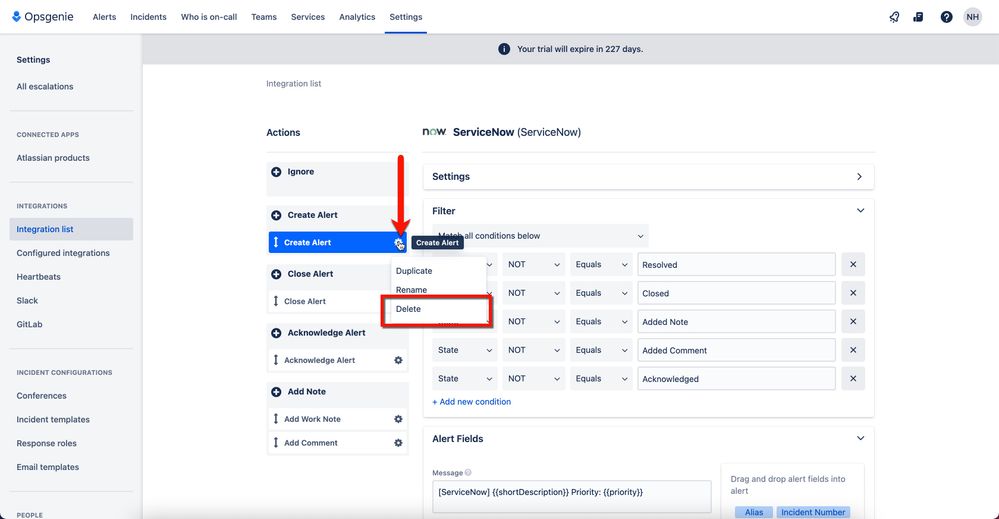The image size is (999, 519).
Task: Select Rename from the context menu
Action: click(x=412, y=290)
